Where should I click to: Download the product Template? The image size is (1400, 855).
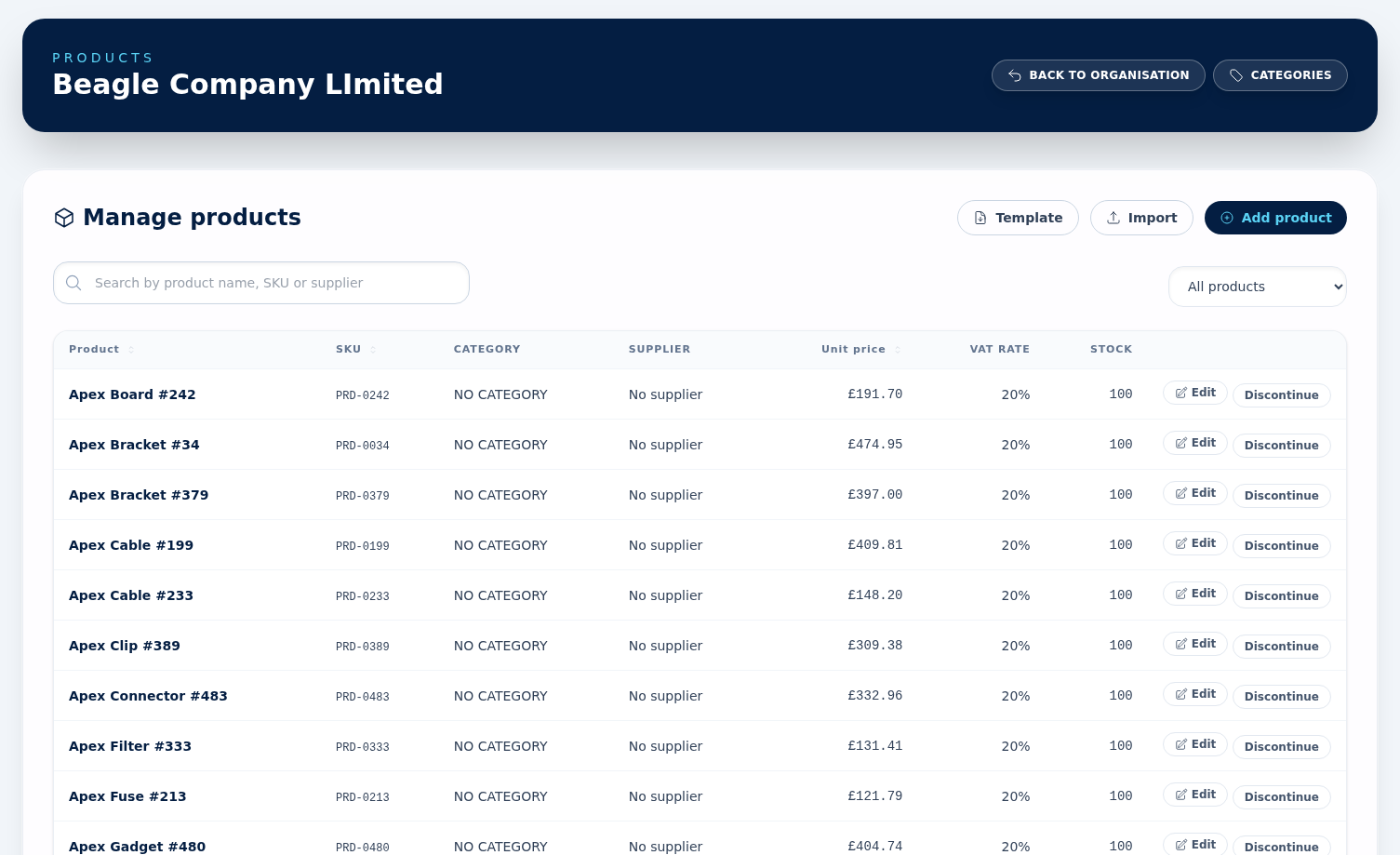(x=1018, y=218)
